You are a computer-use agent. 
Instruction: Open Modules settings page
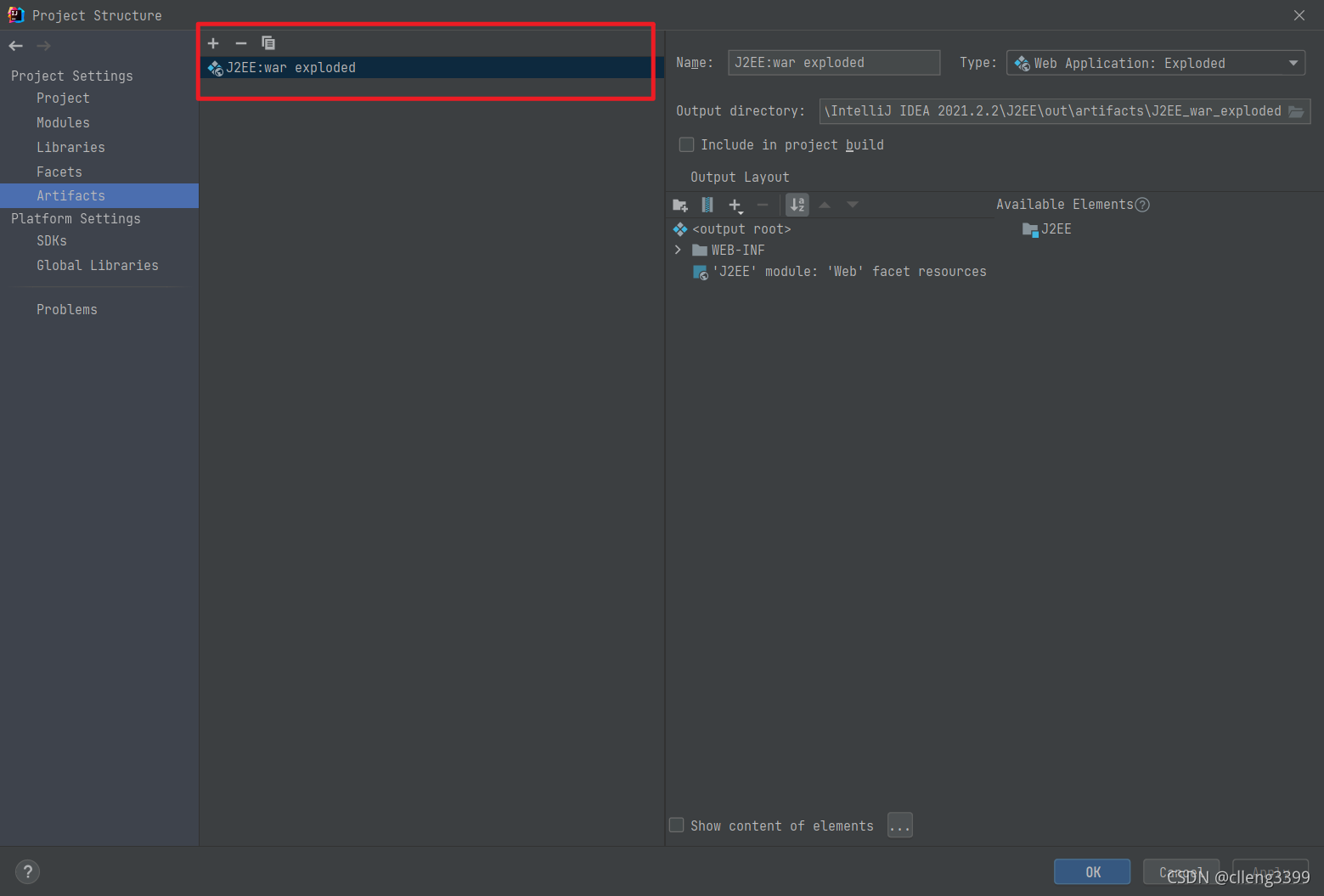click(63, 123)
